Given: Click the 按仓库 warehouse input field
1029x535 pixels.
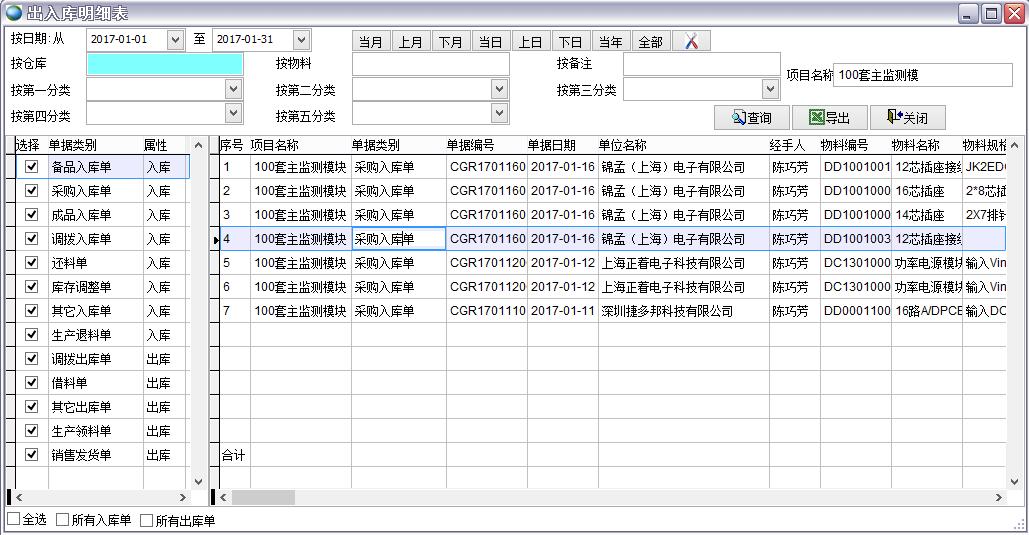Looking at the screenshot, I should click(x=164, y=64).
